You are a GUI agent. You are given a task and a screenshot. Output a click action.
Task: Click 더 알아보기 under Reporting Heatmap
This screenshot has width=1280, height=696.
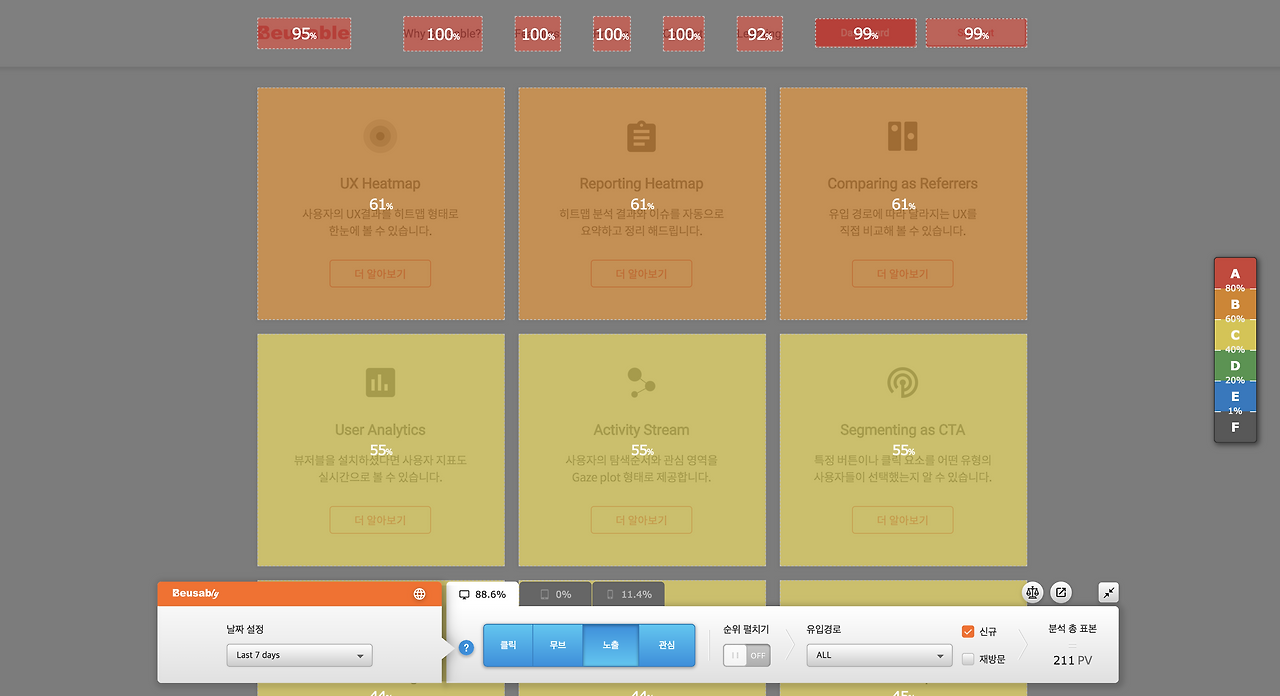pyautogui.click(x=641, y=274)
